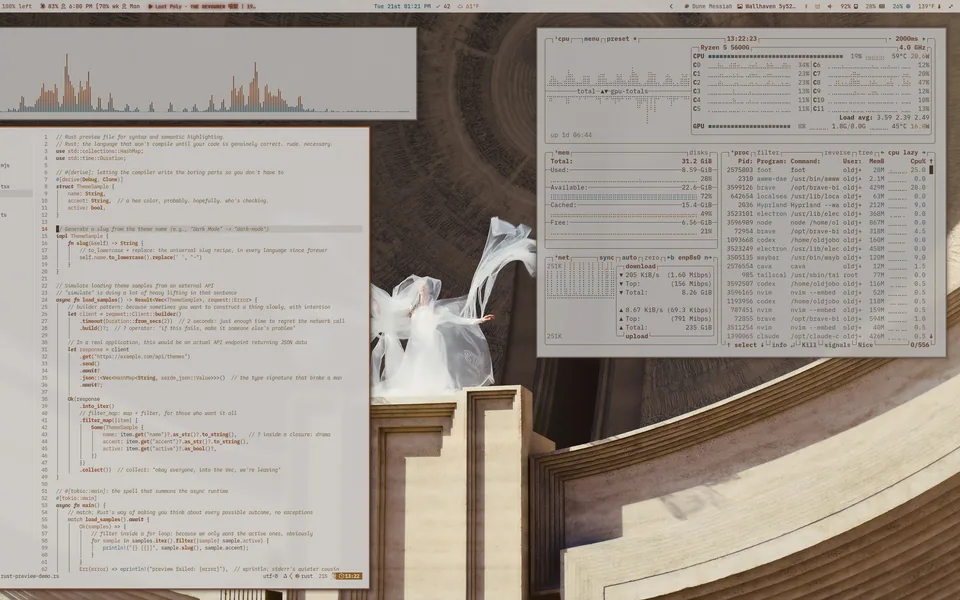Toggle the disks view in mem box
The width and height of the screenshot is (960, 600).
coord(698,152)
